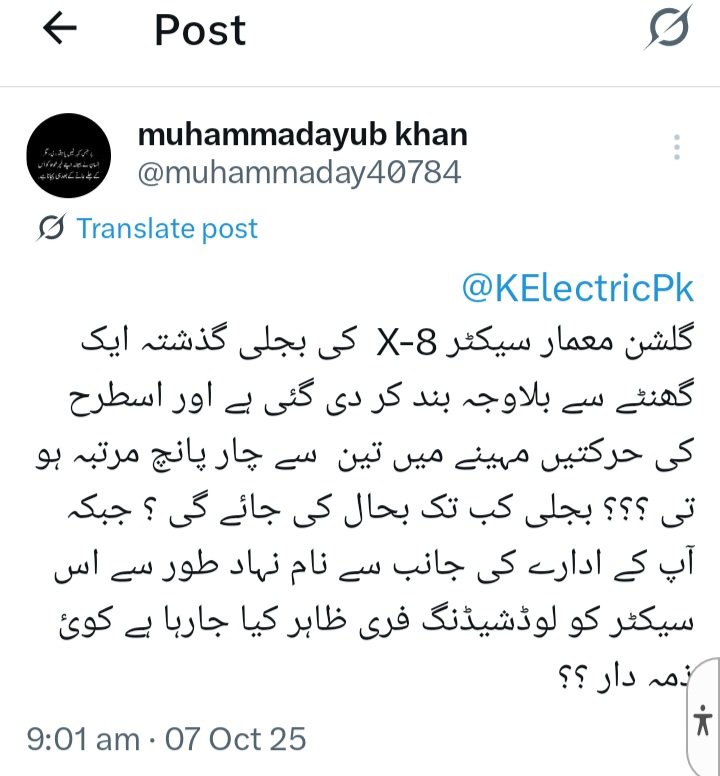
Task: Click the 9:01 am timestamp
Action: coord(83,739)
